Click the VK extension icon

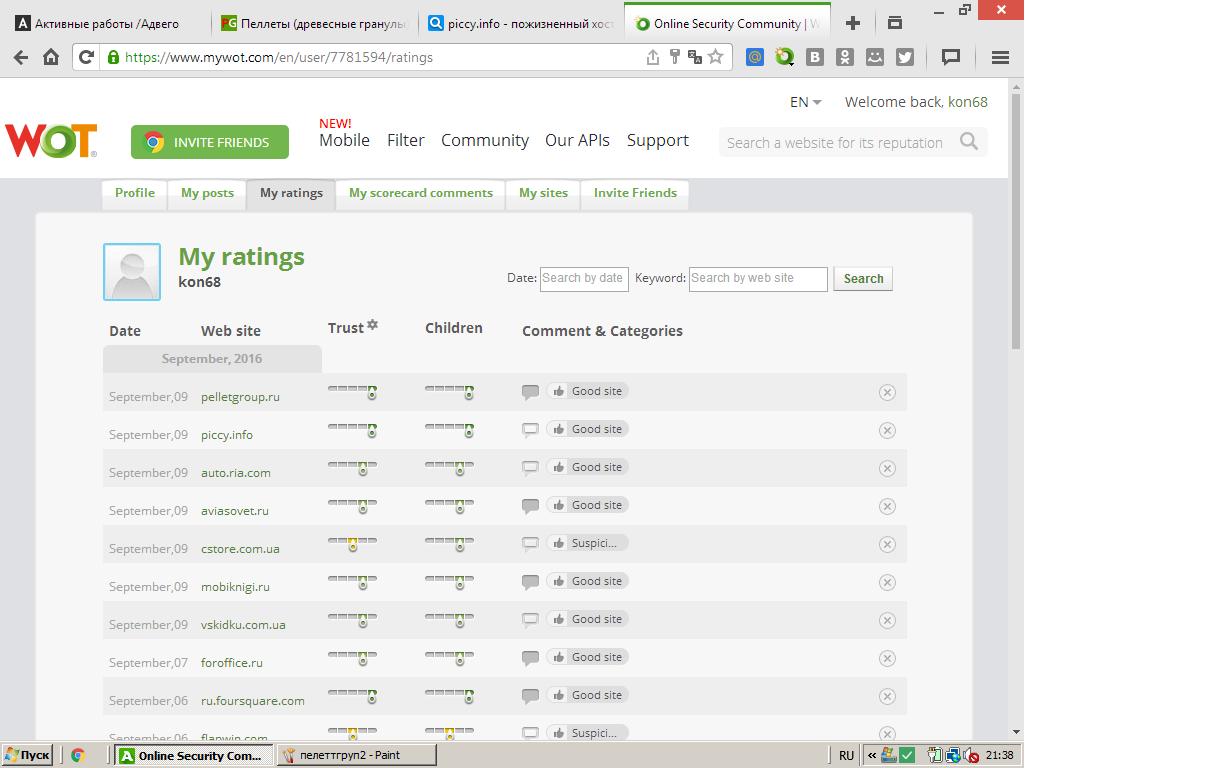[x=815, y=57]
